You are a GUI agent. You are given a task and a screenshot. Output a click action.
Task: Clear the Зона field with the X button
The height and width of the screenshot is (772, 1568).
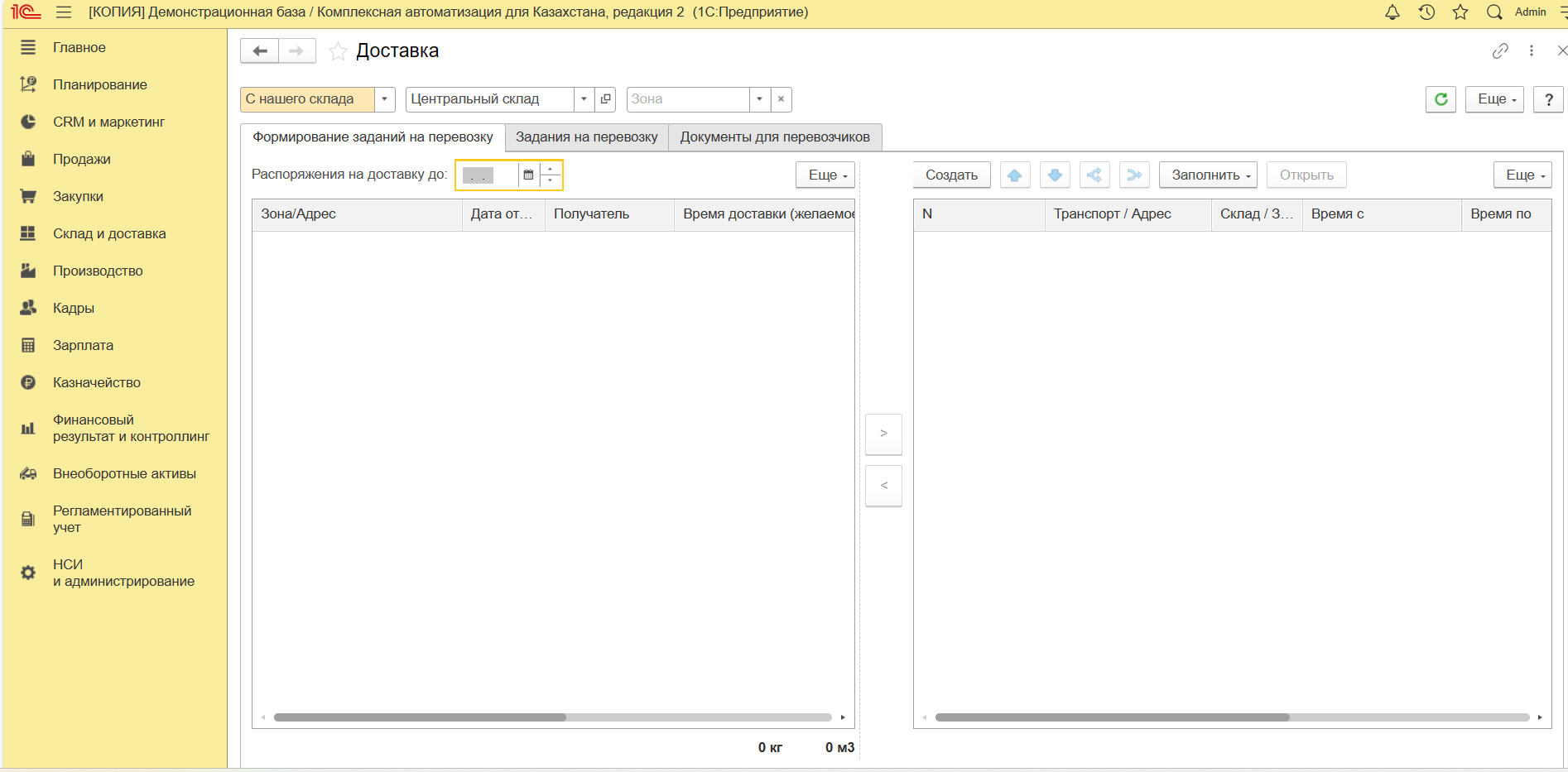[781, 99]
